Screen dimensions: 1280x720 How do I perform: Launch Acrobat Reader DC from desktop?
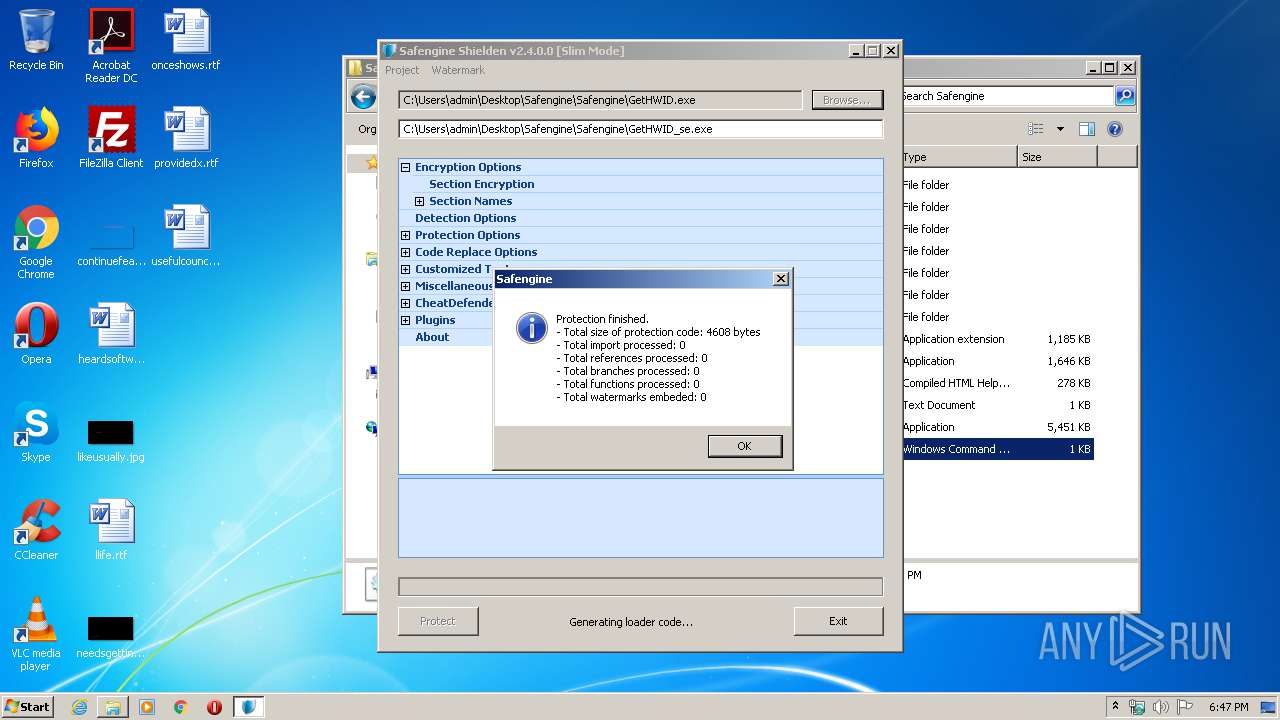coord(111,46)
